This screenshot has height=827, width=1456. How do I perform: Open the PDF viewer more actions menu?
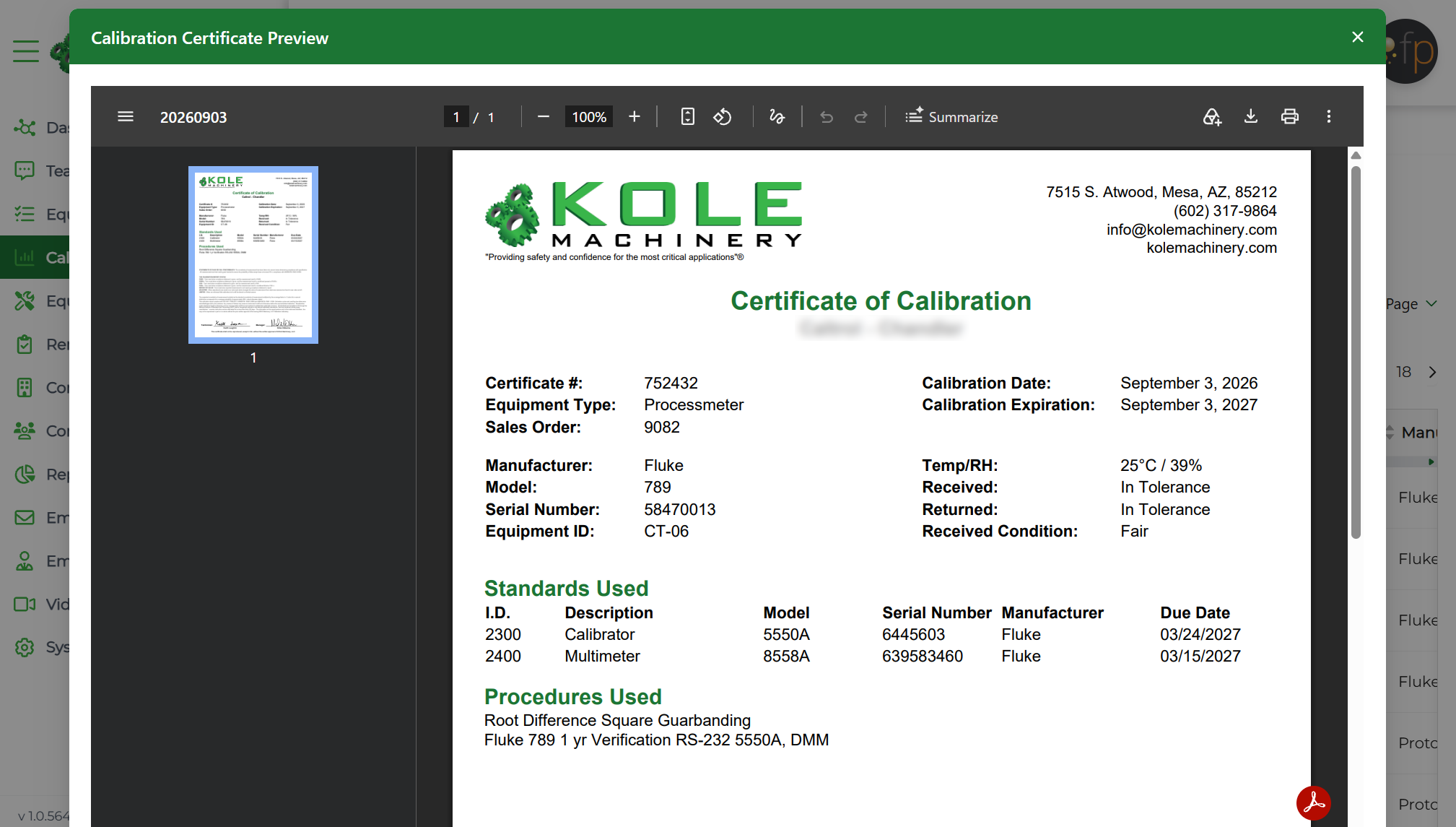point(1329,116)
